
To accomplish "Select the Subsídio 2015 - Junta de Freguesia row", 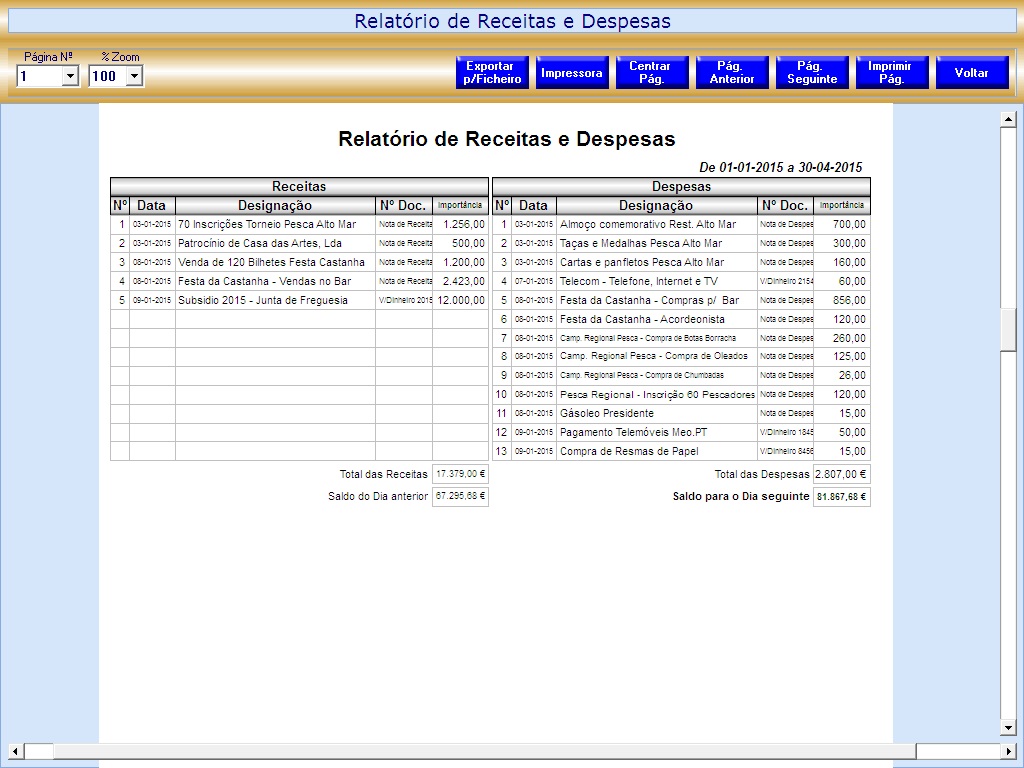I will tap(263, 300).
